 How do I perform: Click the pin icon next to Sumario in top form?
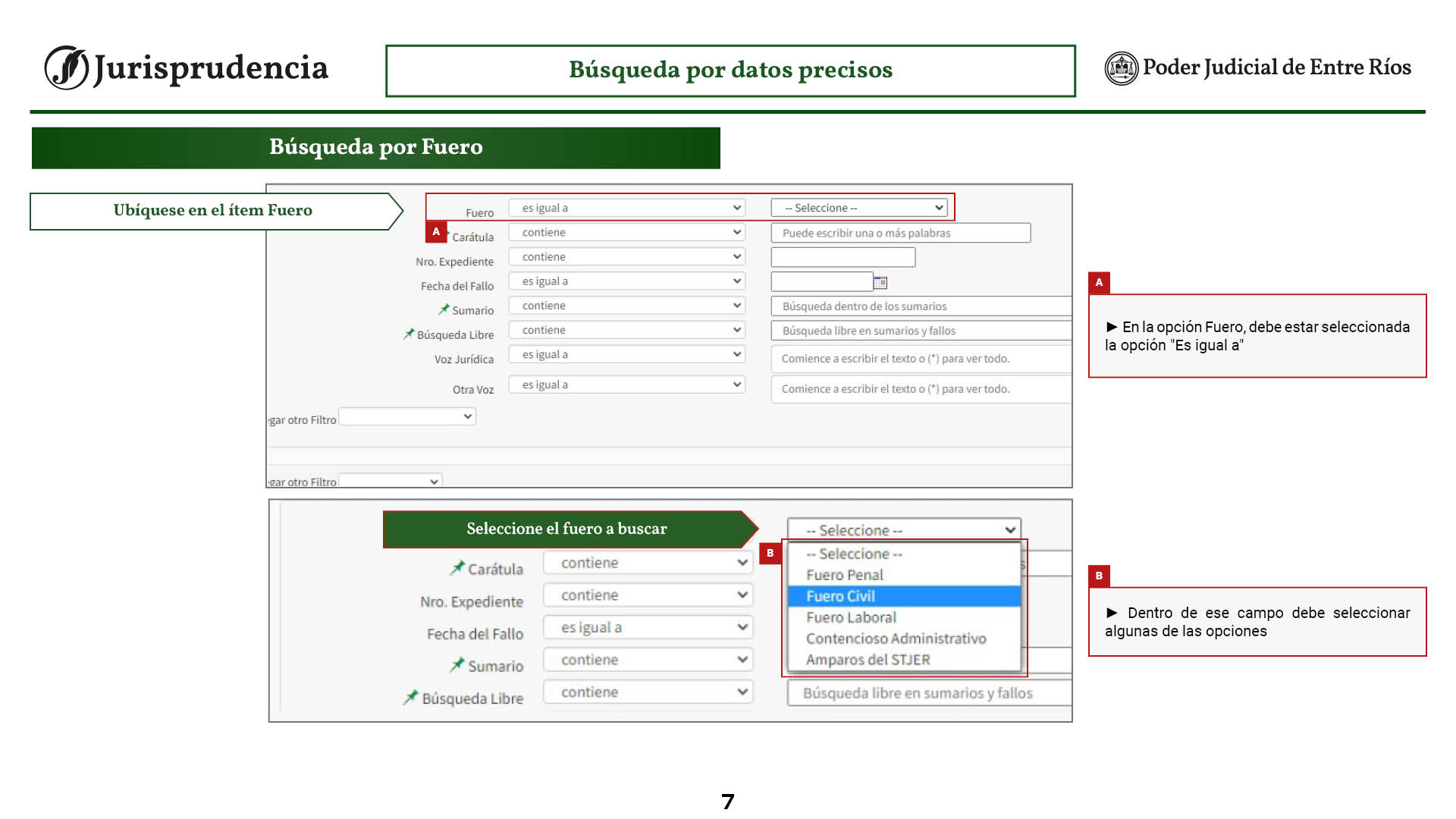click(x=444, y=309)
